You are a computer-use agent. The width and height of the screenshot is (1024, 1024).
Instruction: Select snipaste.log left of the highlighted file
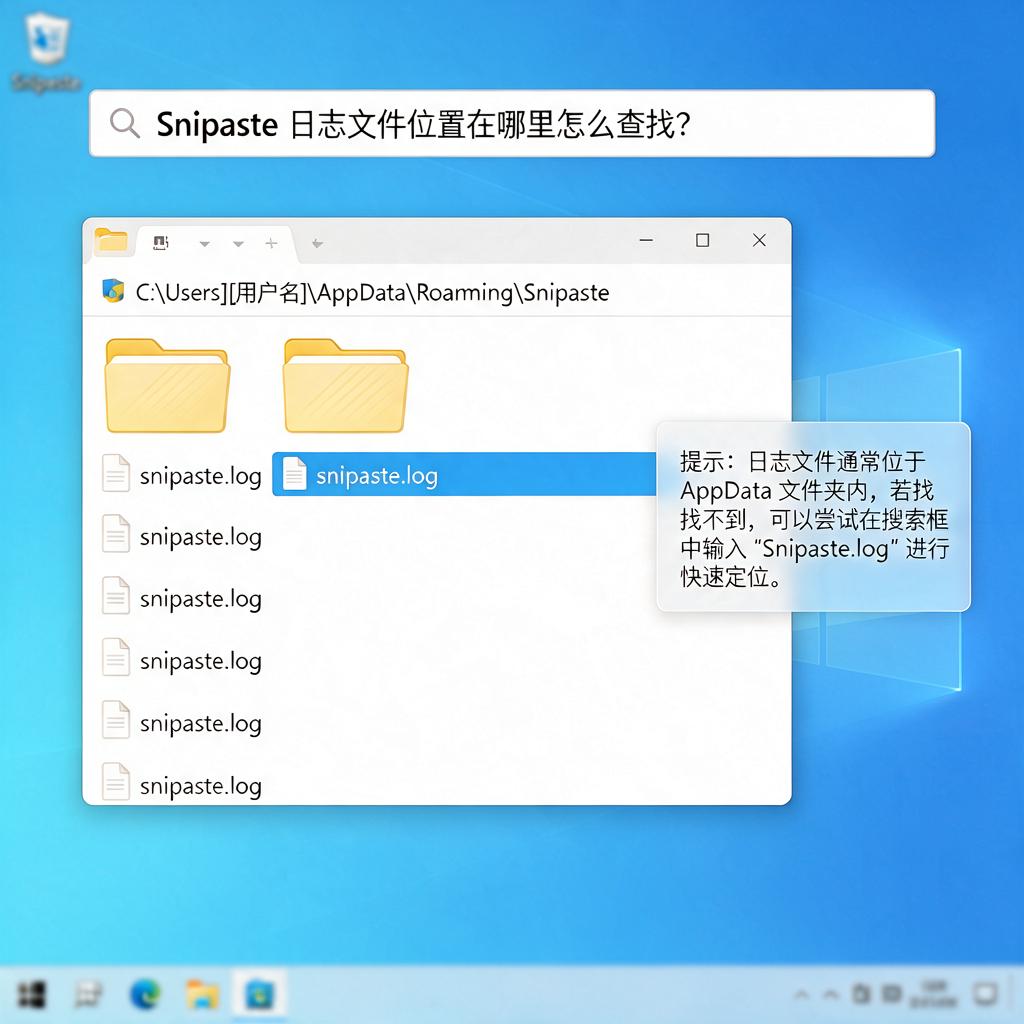182,474
